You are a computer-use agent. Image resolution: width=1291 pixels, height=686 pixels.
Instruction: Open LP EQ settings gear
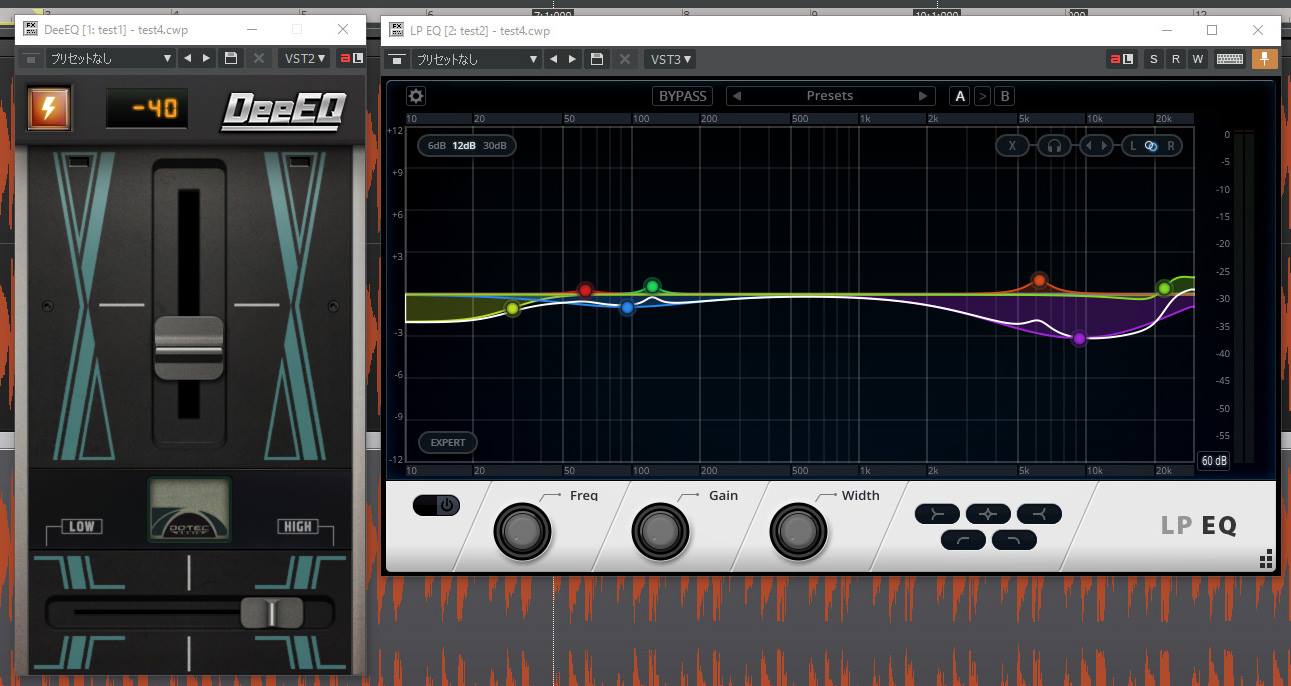pyautogui.click(x=416, y=96)
